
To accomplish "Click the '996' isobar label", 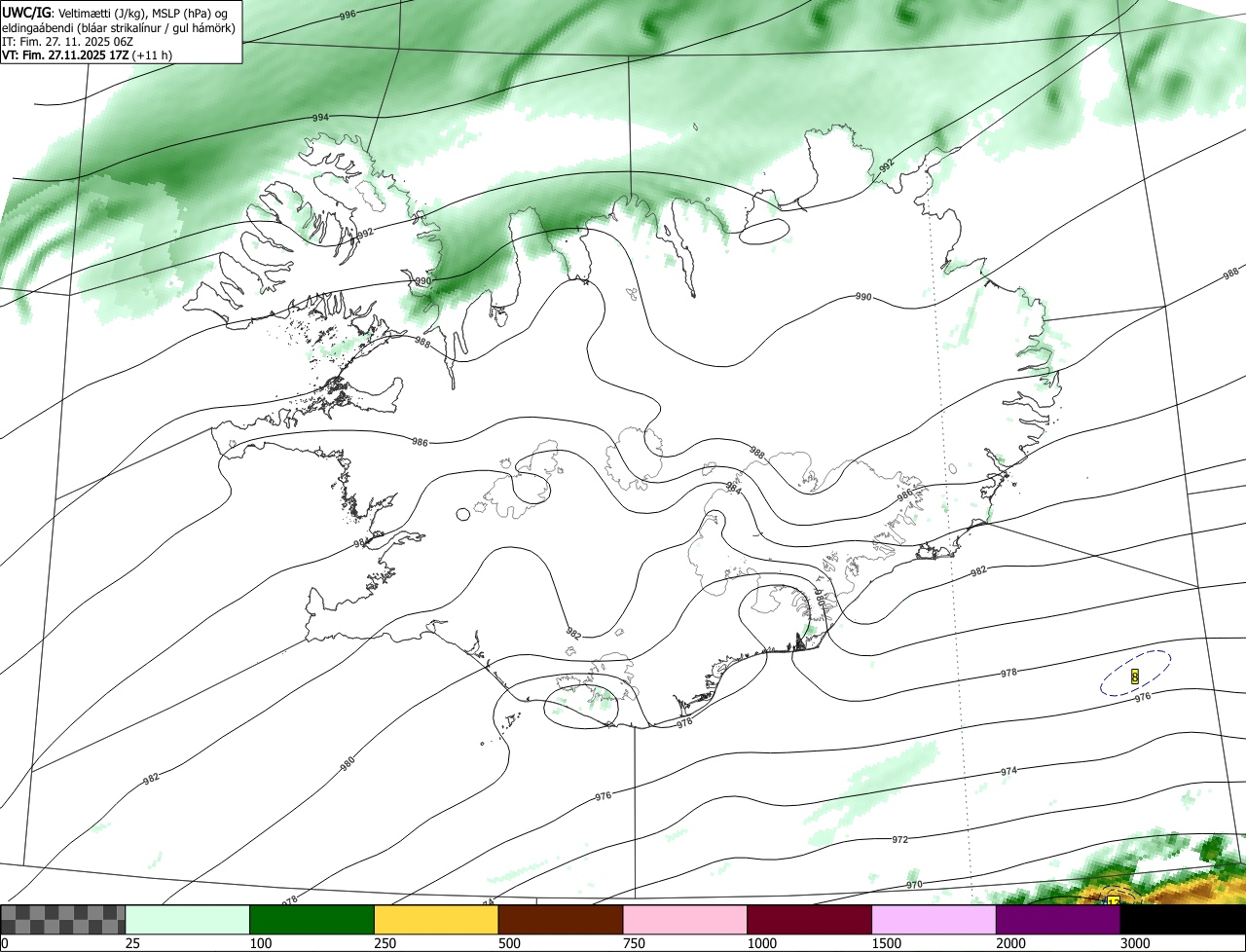I will (x=348, y=16).
